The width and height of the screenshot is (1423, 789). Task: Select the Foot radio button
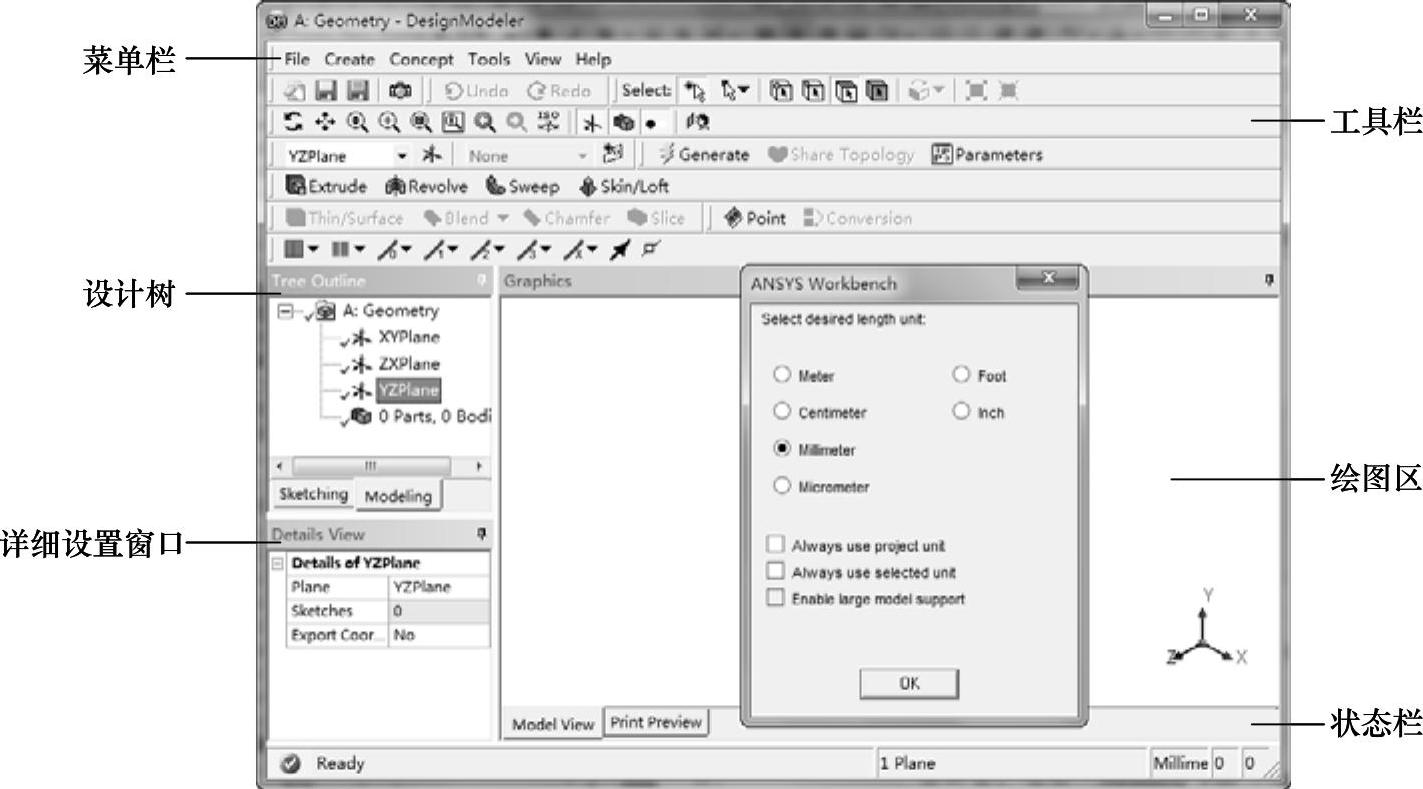[x=961, y=375]
